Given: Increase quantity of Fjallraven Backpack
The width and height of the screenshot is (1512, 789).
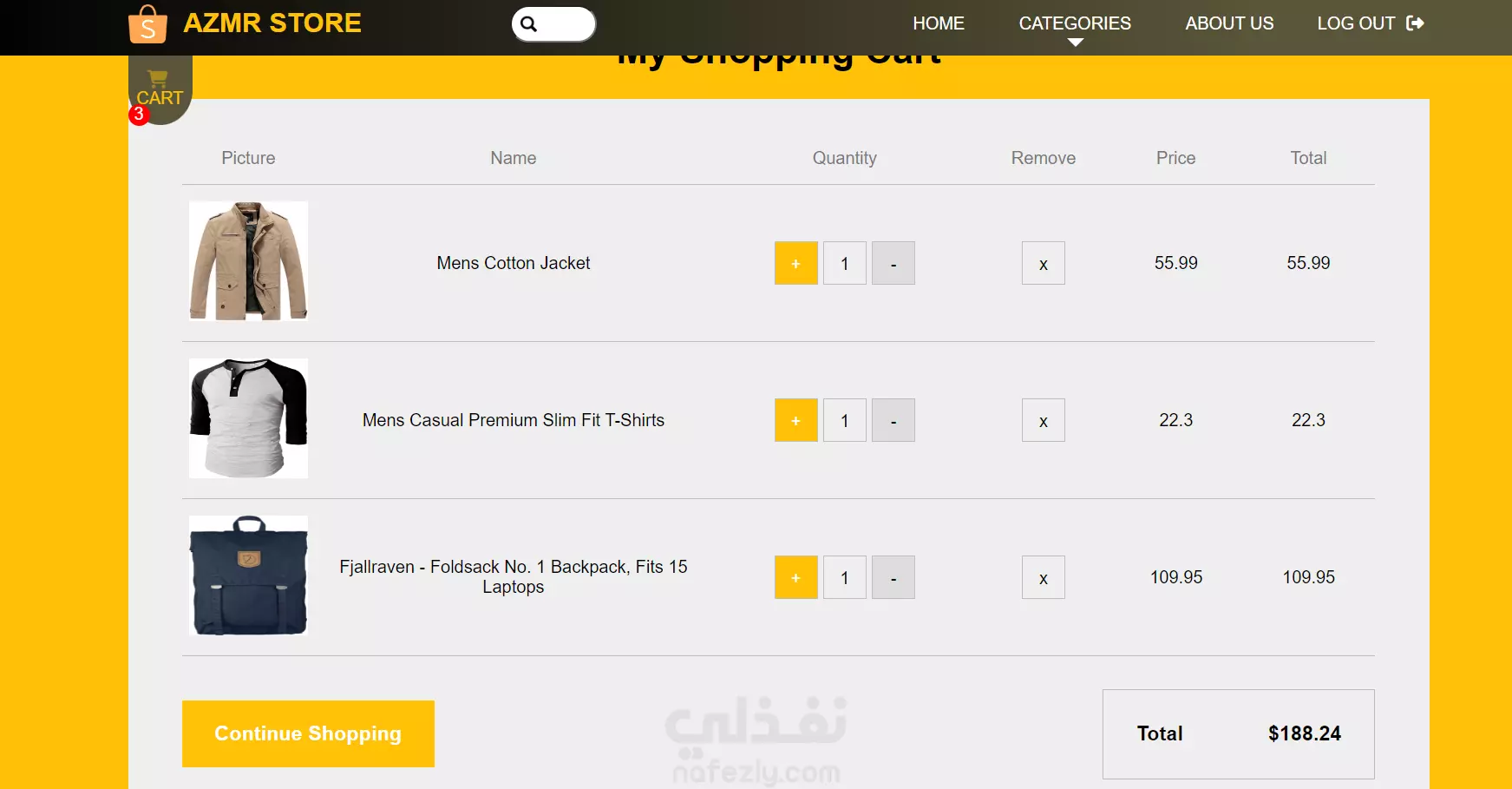Looking at the screenshot, I should pos(796,577).
